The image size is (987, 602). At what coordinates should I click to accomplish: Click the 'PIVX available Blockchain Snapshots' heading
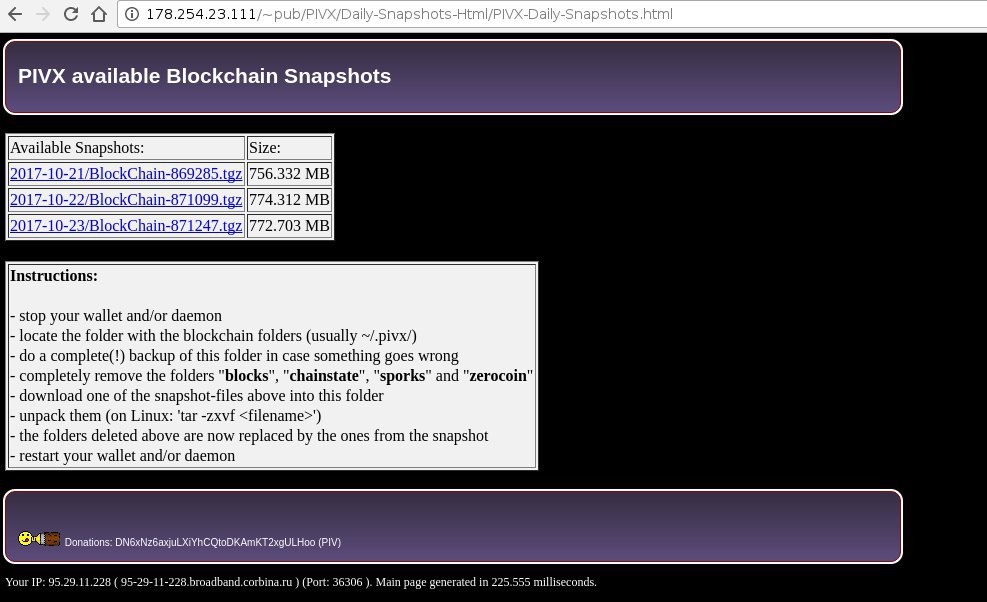(205, 76)
